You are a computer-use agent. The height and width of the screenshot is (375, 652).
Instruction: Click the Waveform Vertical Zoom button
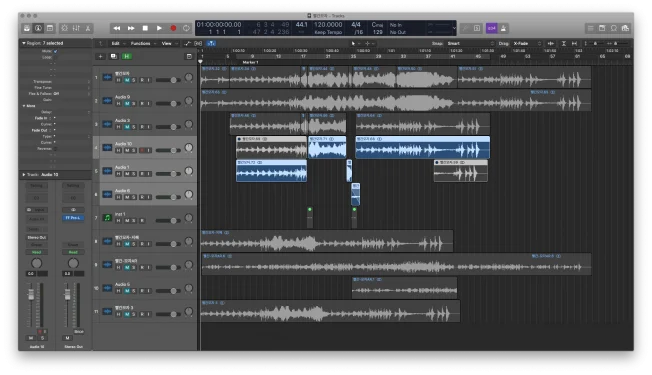click(x=551, y=43)
